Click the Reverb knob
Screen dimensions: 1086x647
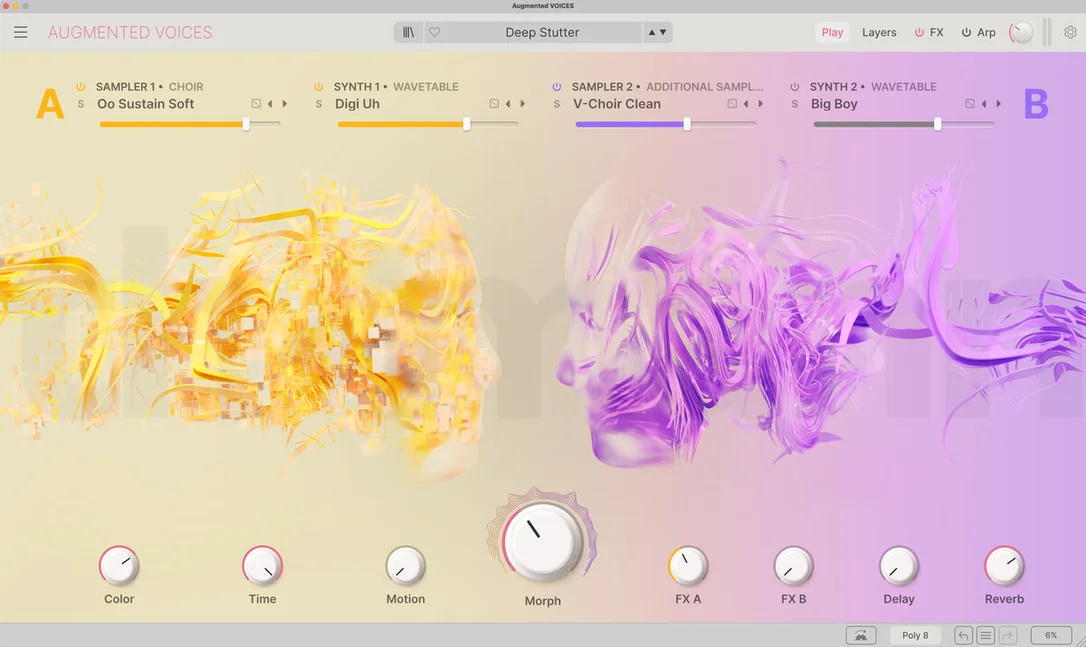pos(1004,566)
